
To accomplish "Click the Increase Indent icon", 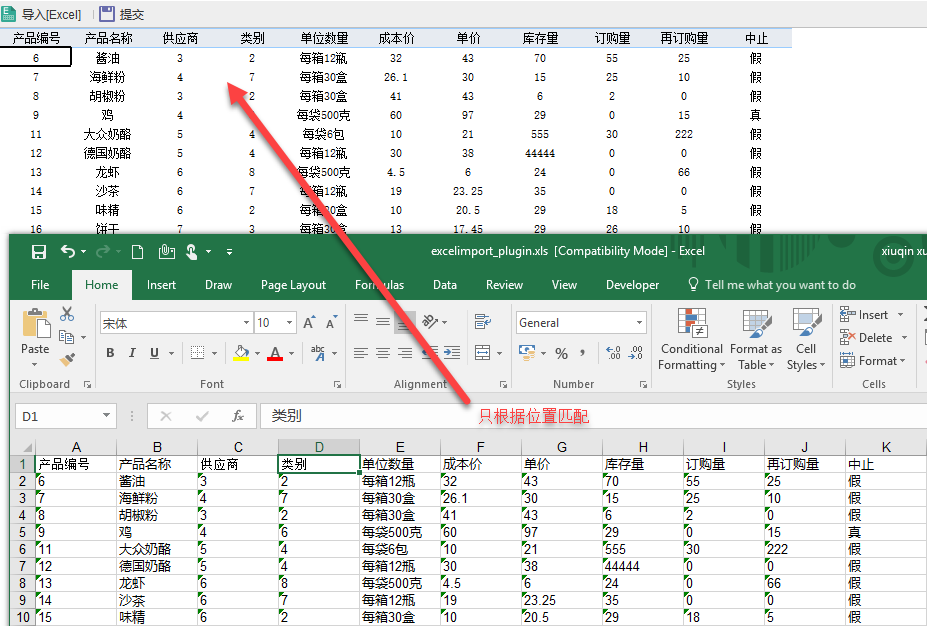I will [452, 353].
